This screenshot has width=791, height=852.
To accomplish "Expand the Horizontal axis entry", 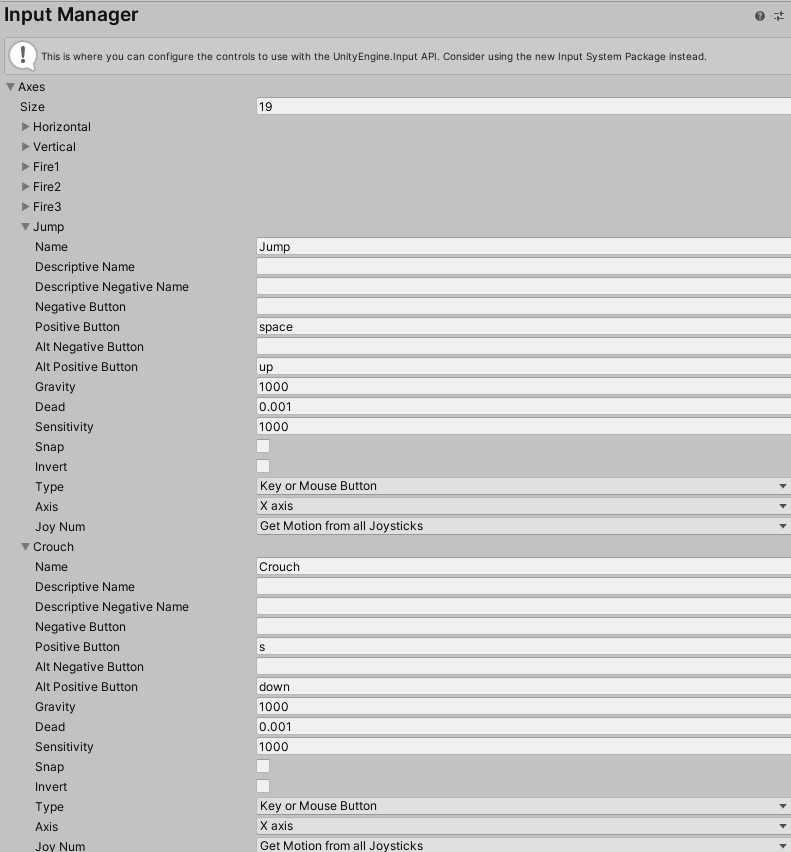I will point(26,127).
